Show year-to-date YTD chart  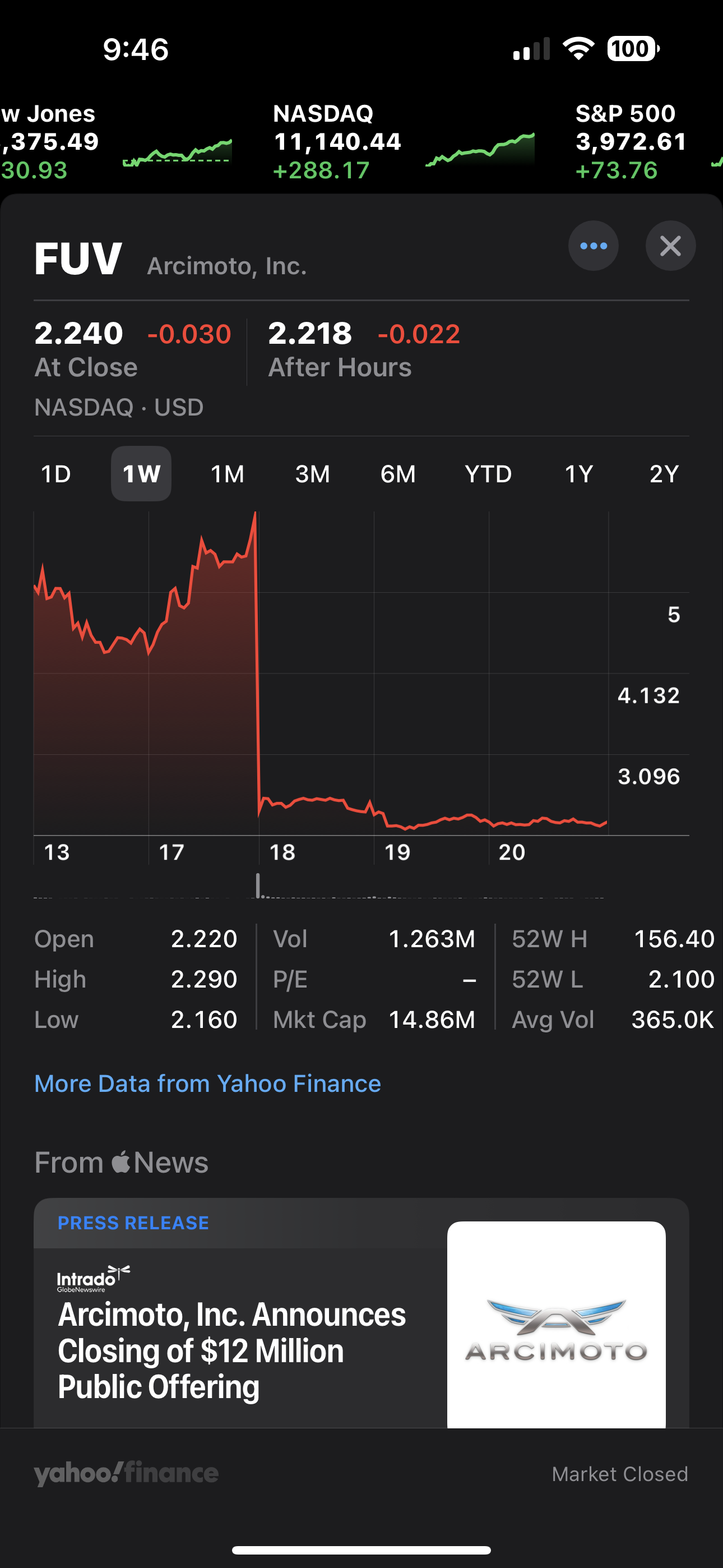point(488,474)
